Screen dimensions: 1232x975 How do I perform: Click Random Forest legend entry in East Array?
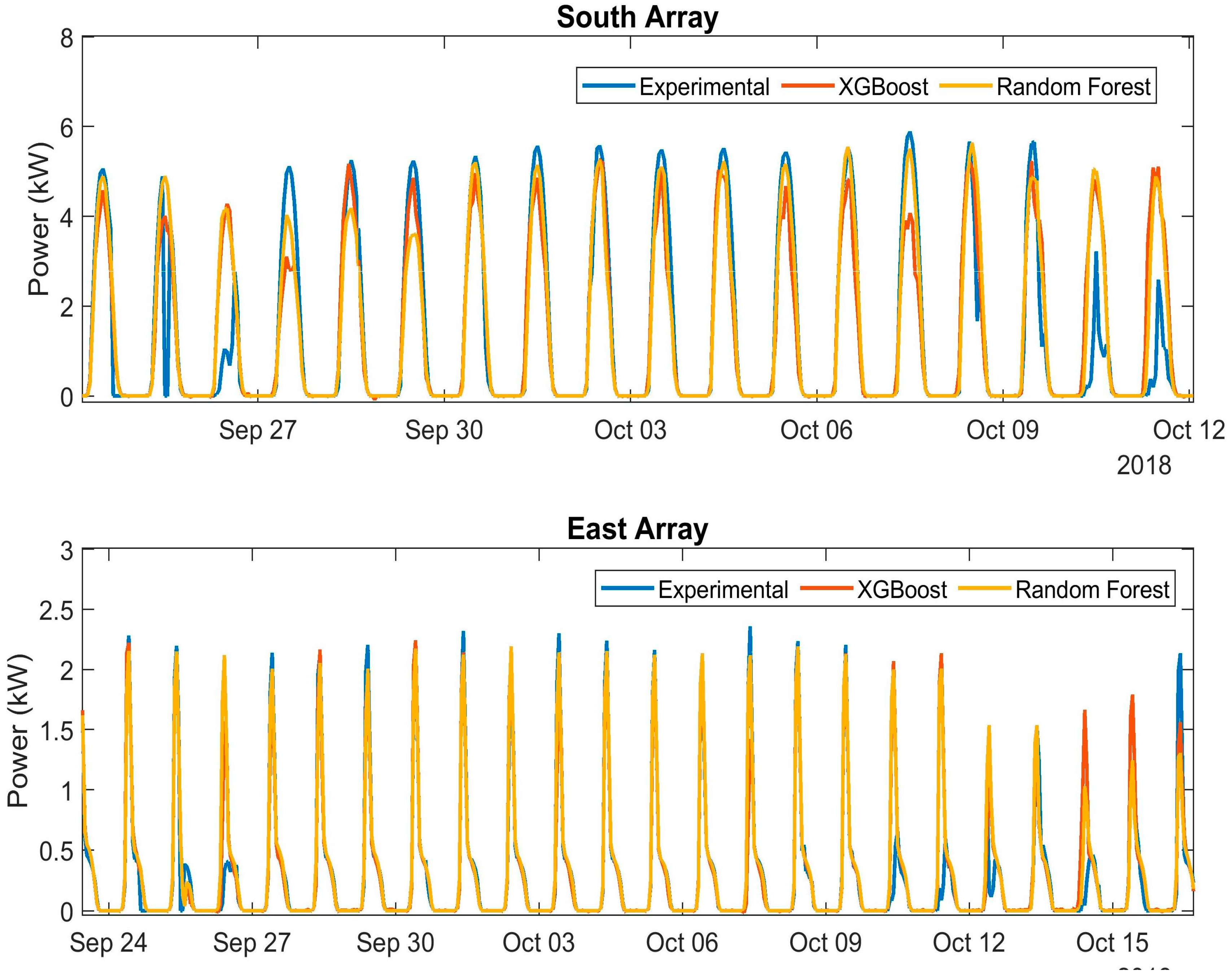[1092, 590]
